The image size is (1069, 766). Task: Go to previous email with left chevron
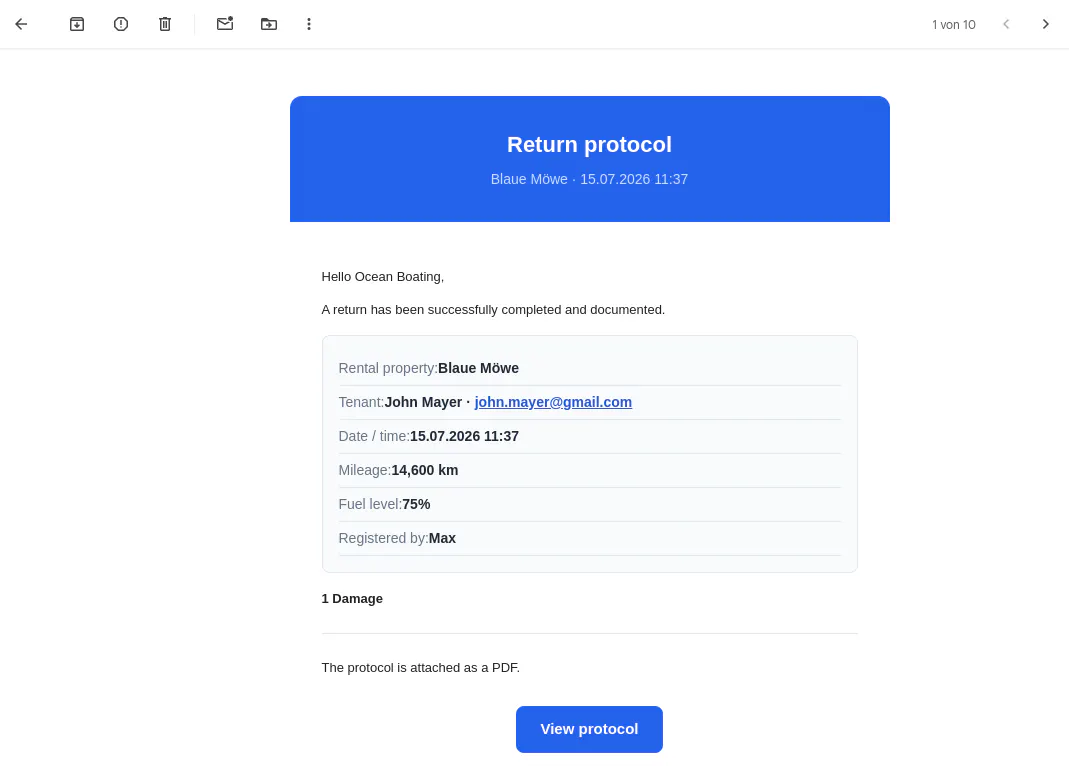[x=1006, y=25]
